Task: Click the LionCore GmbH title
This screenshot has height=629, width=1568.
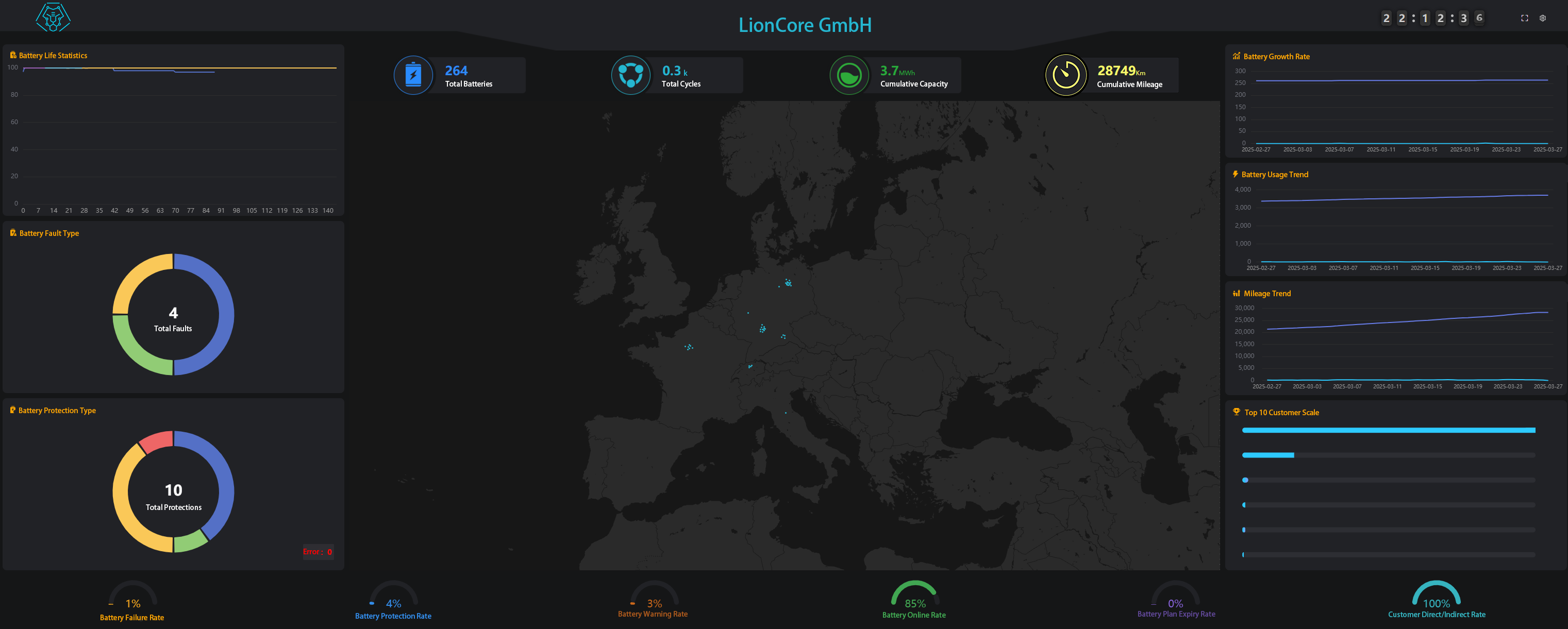Action: coord(805,25)
